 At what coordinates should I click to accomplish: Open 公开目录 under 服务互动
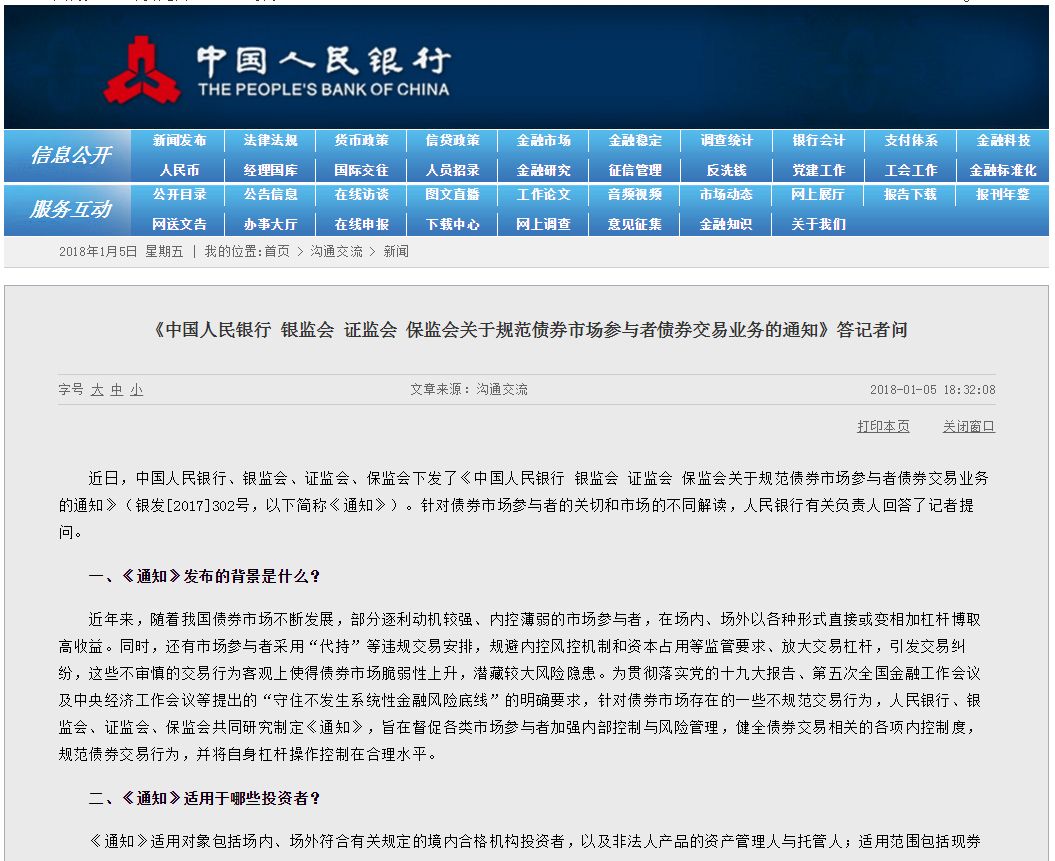[179, 194]
